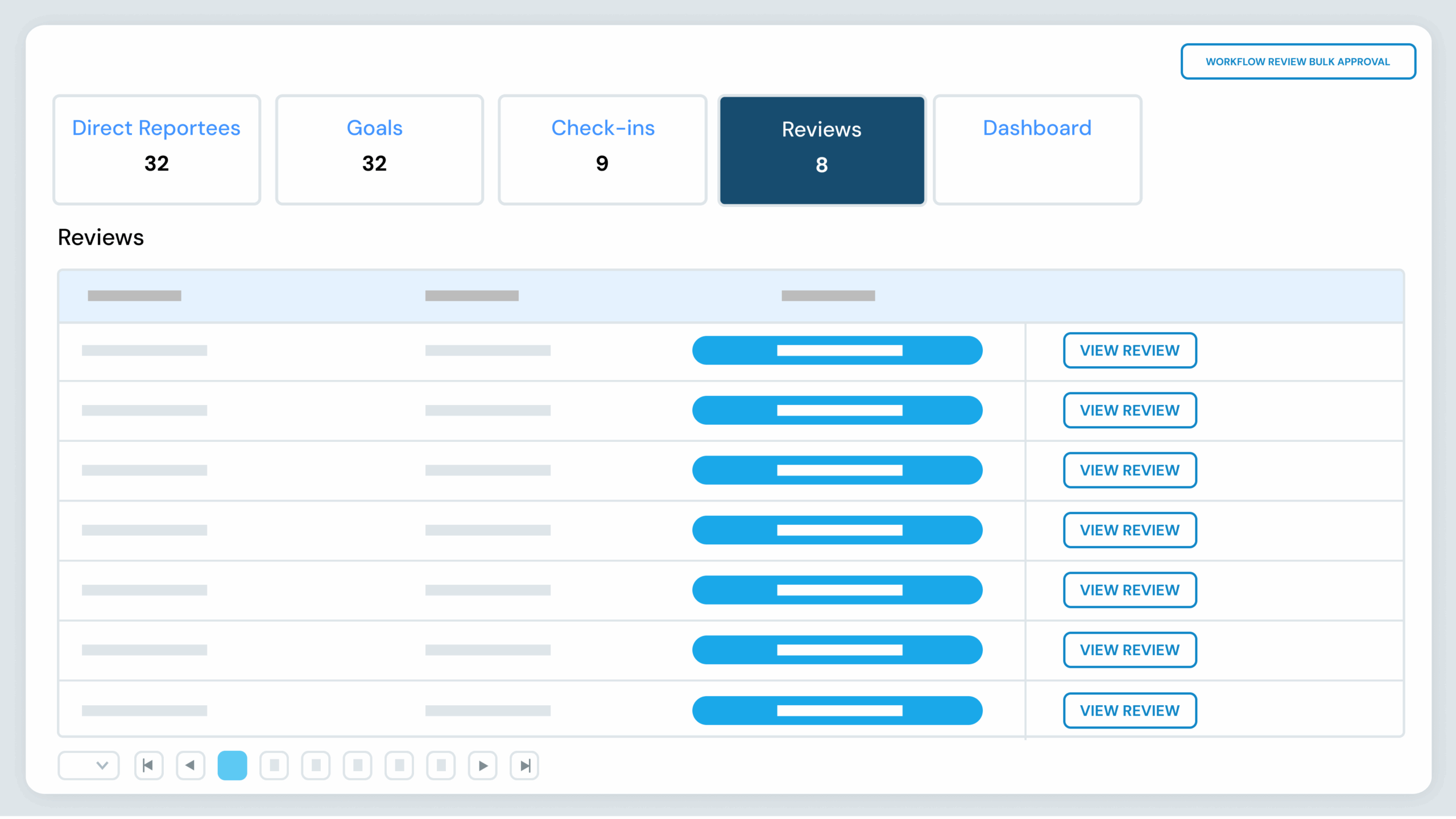
Task: Select the Reviews tab
Action: coord(822,150)
